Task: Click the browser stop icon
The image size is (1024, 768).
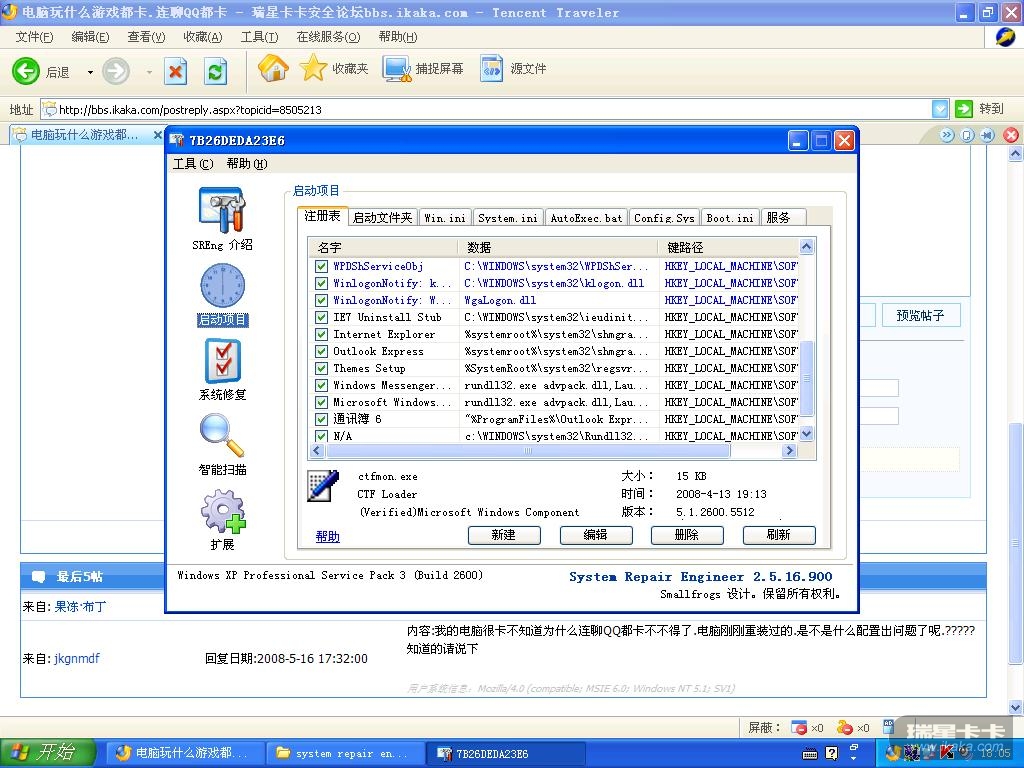Action: click(176, 71)
